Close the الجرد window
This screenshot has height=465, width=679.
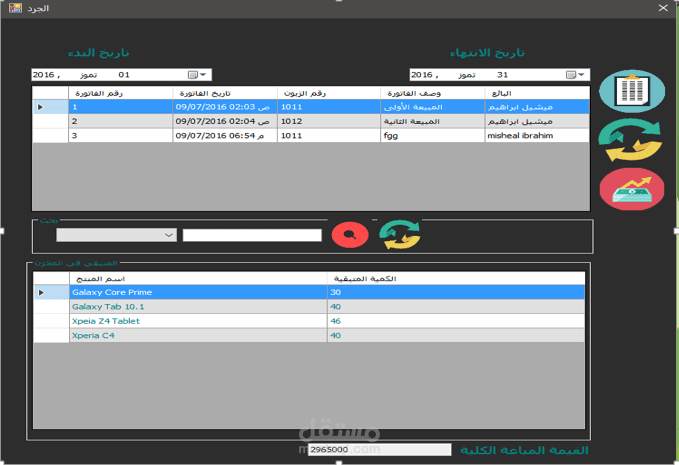tap(663, 8)
